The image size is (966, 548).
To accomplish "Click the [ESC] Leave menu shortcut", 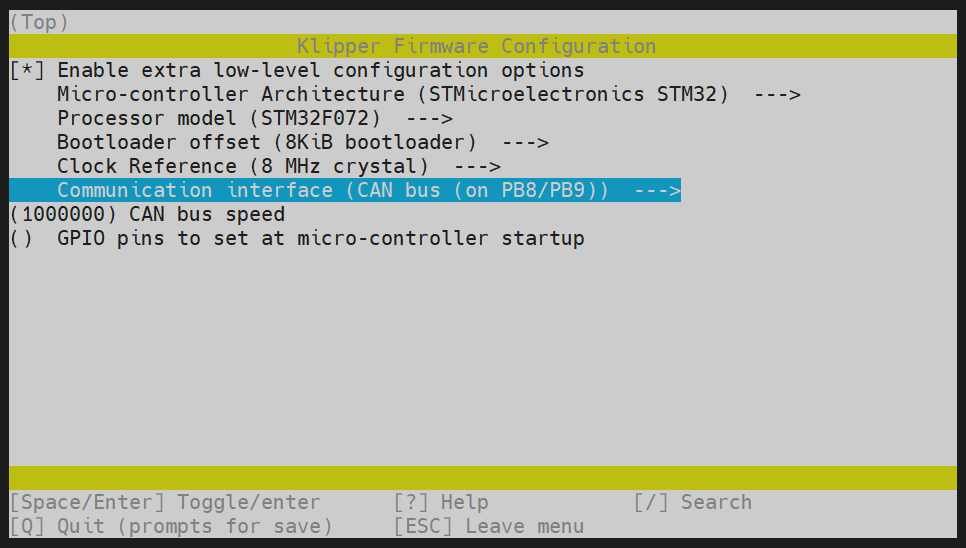I will point(489,527).
